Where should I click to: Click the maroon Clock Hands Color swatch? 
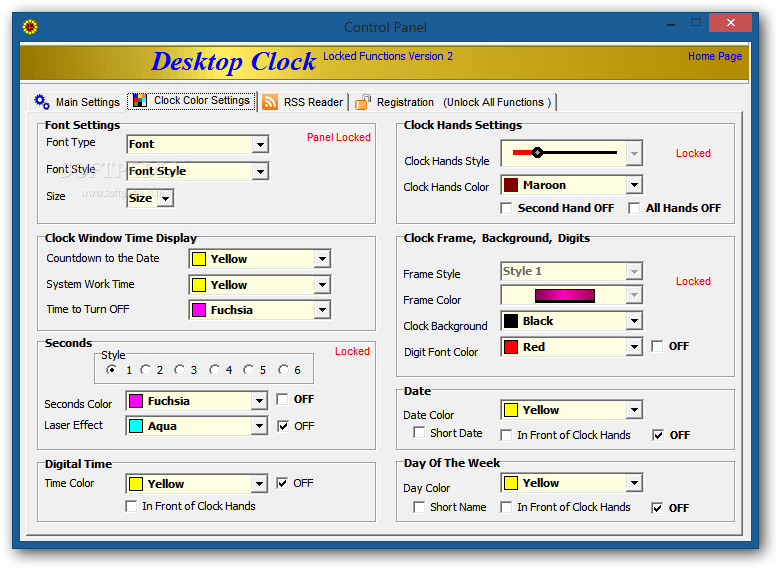pos(511,185)
